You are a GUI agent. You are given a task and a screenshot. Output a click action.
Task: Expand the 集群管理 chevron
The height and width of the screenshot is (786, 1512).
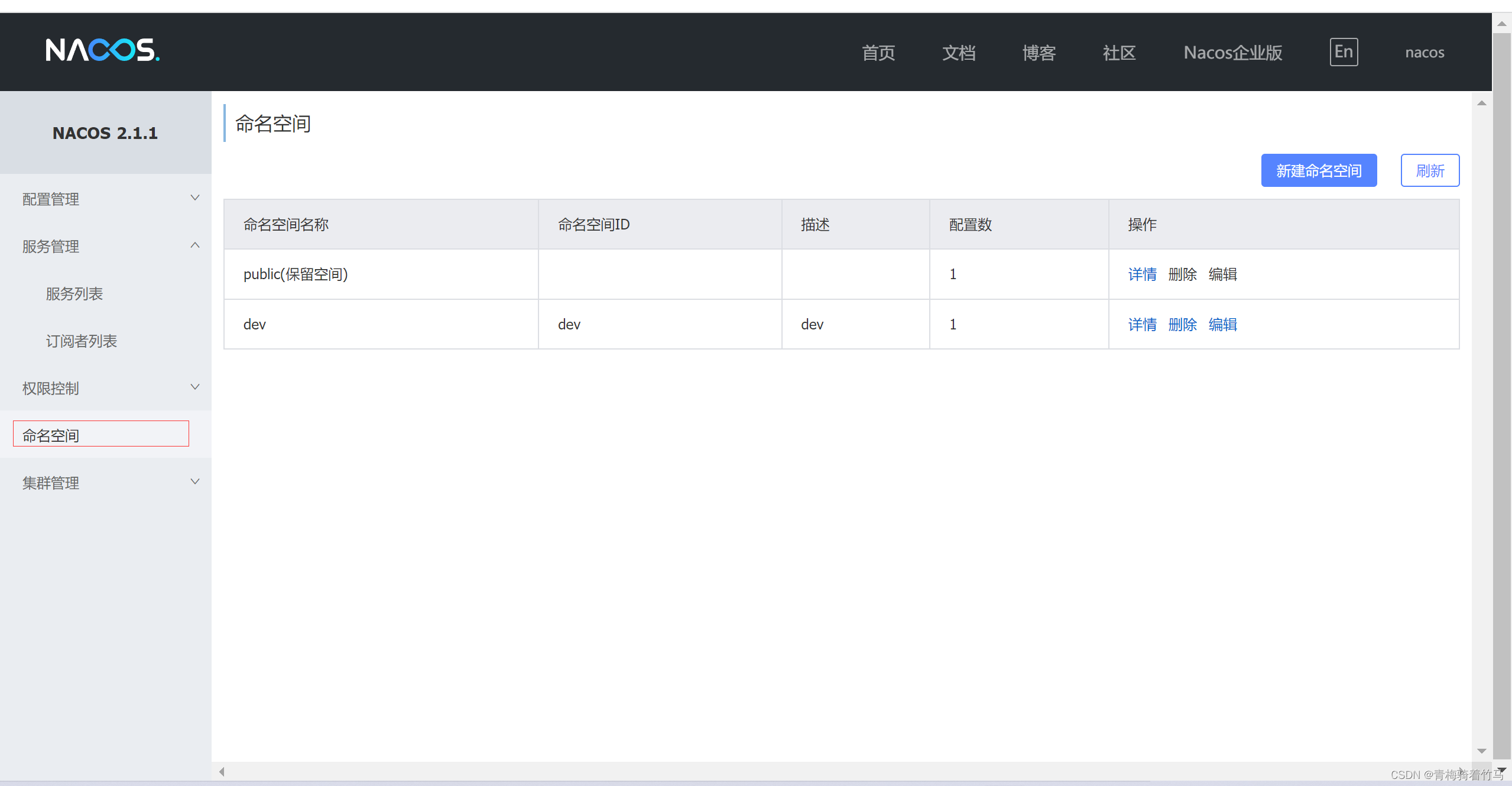(x=194, y=482)
